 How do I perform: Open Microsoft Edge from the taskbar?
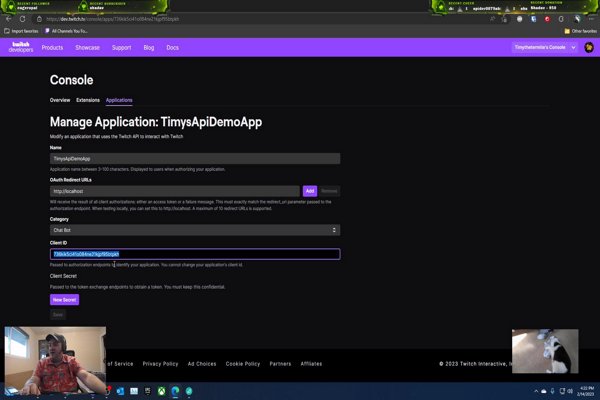[175, 391]
